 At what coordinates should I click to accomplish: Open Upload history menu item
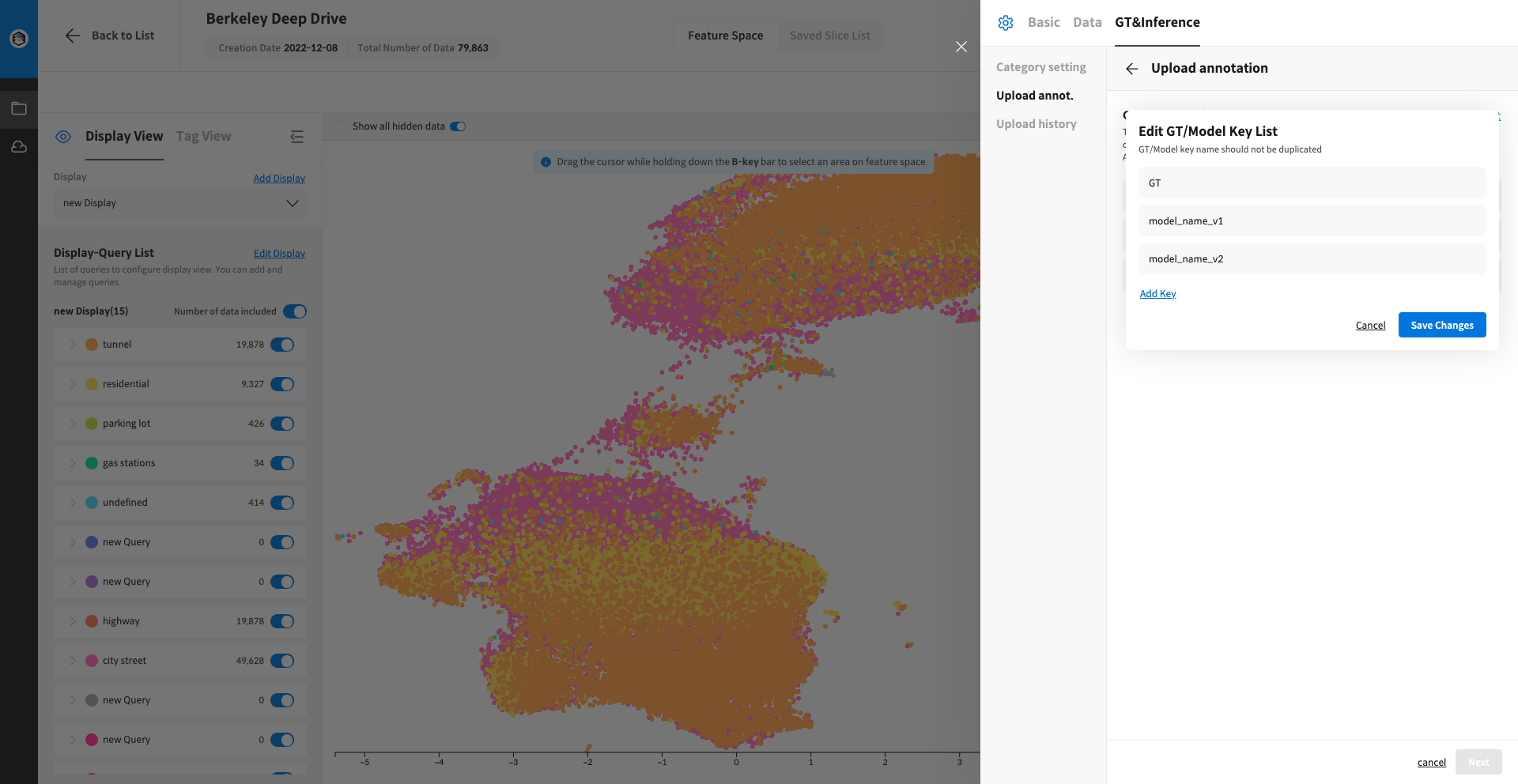(1036, 124)
